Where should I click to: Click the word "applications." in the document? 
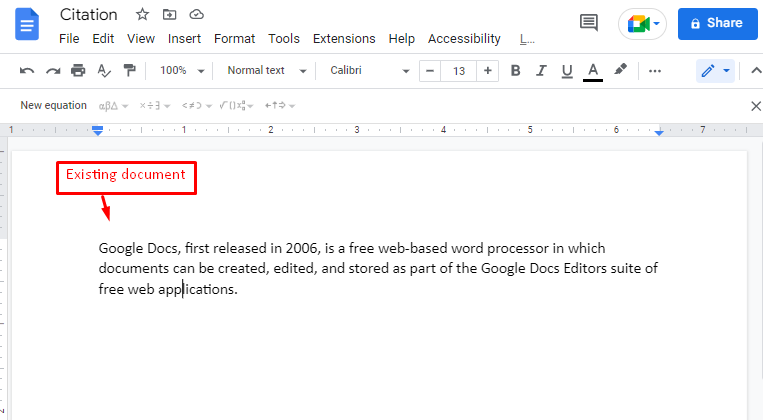[x=198, y=290]
